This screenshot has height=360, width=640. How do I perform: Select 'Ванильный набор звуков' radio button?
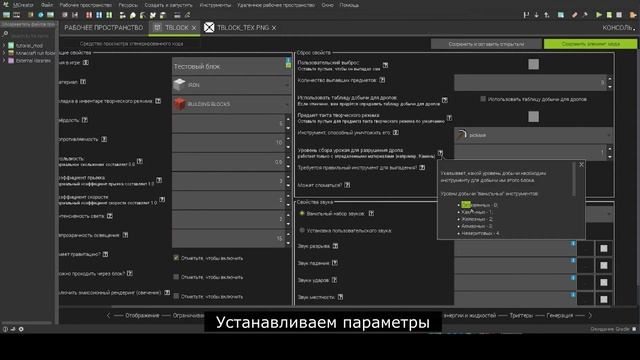302,213
